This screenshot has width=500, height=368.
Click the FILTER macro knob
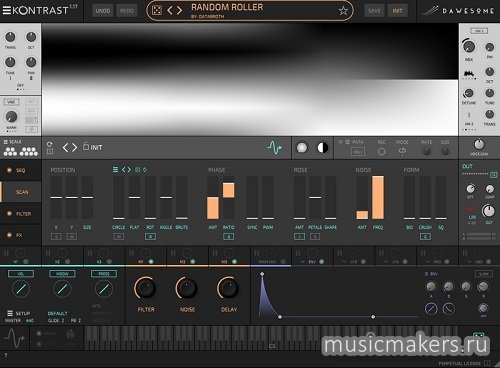[x=145, y=288]
